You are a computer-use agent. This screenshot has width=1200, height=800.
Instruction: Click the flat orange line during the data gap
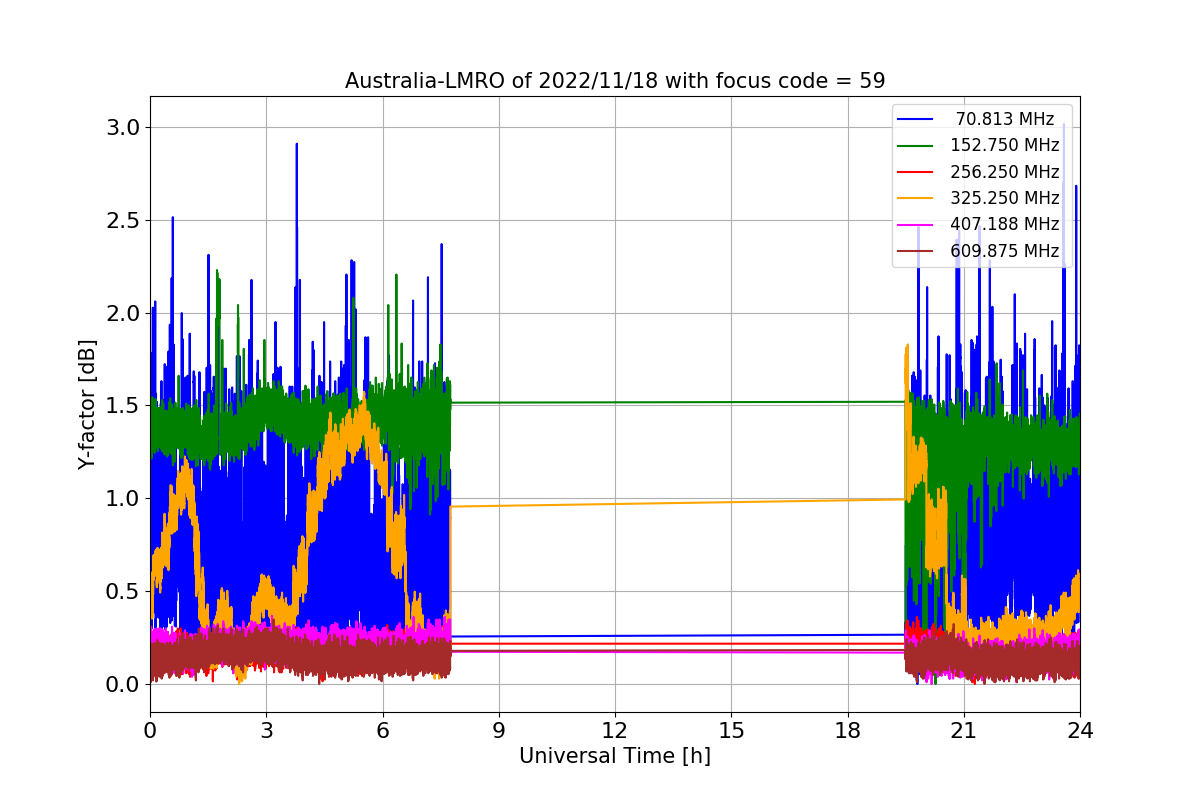678,502
